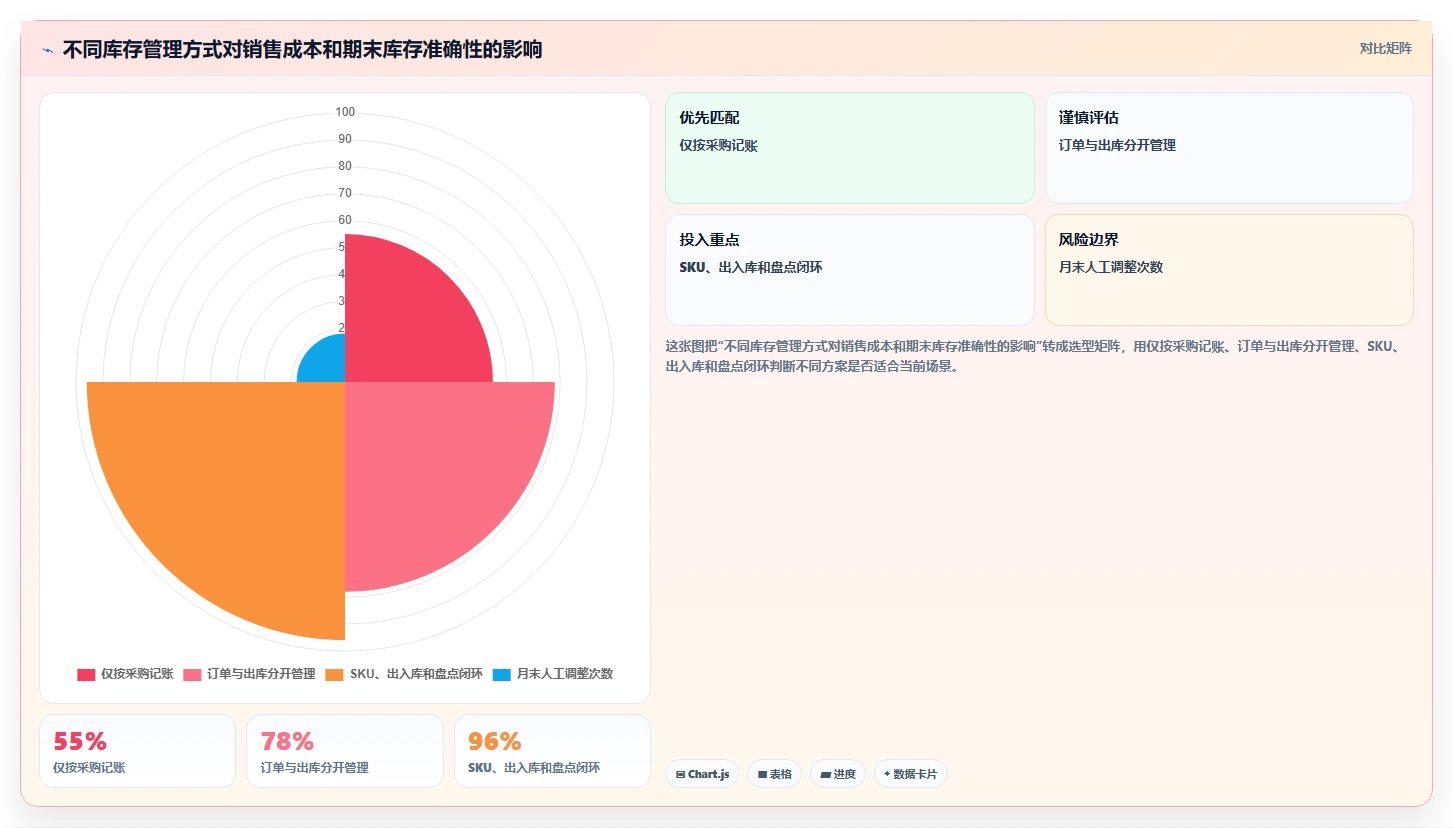Screen dimensions: 1453x828
Task: Click the blue 月末人工调整次数 legend swatch
Action: (501, 674)
